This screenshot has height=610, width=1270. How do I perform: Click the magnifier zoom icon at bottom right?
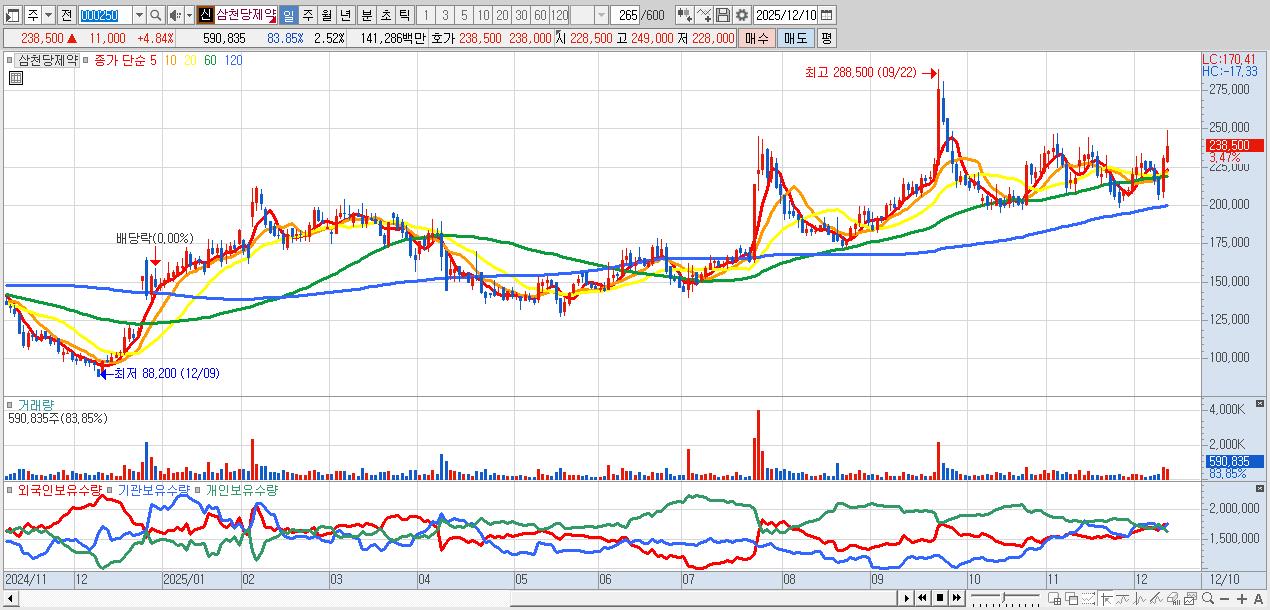point(1208,599)
